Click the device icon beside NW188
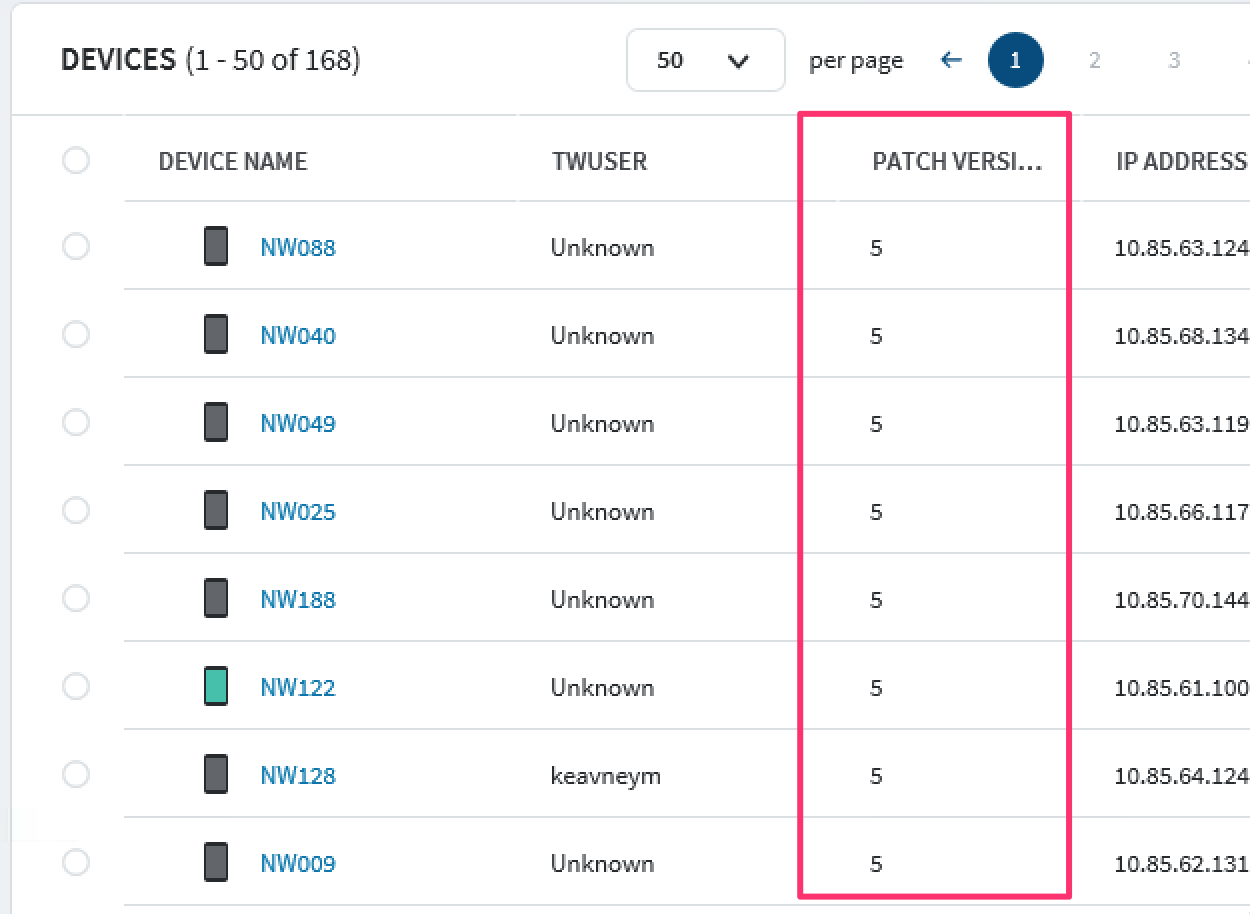The width and height of the screenshot is (1250, 914). pos(216,598)
